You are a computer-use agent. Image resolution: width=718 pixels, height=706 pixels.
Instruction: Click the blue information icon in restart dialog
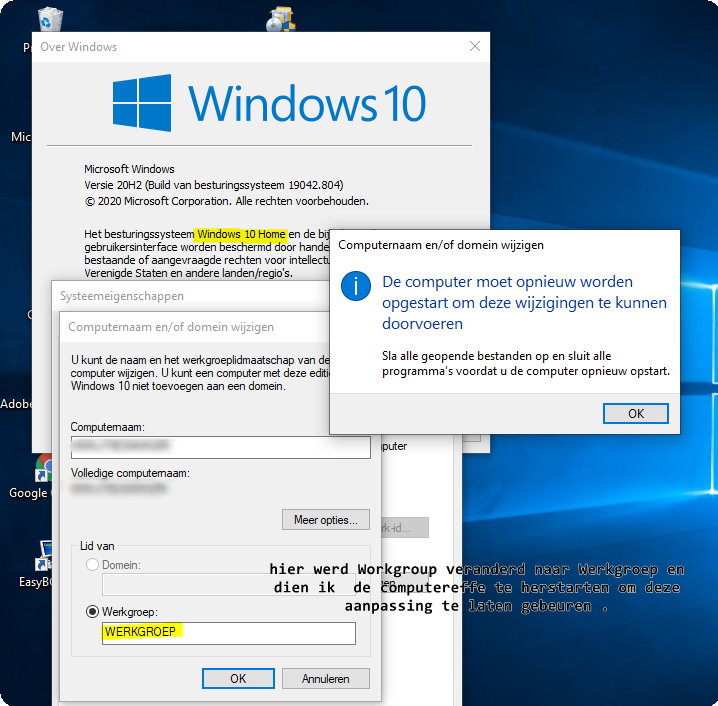click(355, 286)
